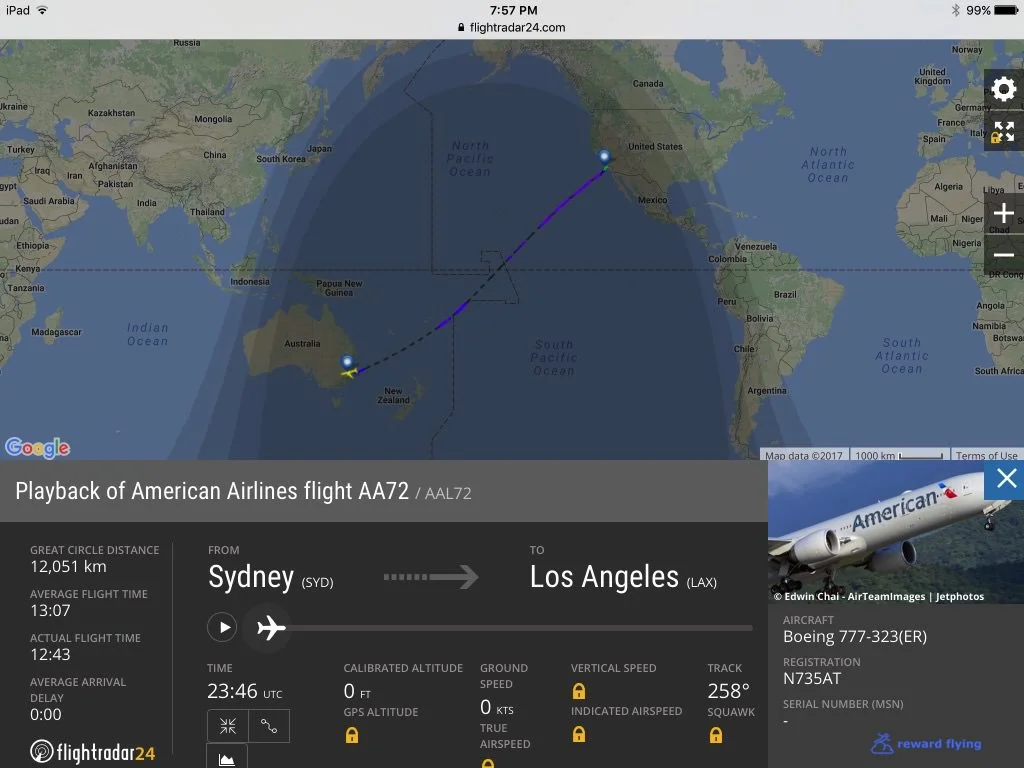Click the Los Angeles destination marker

tap(604, 157)
